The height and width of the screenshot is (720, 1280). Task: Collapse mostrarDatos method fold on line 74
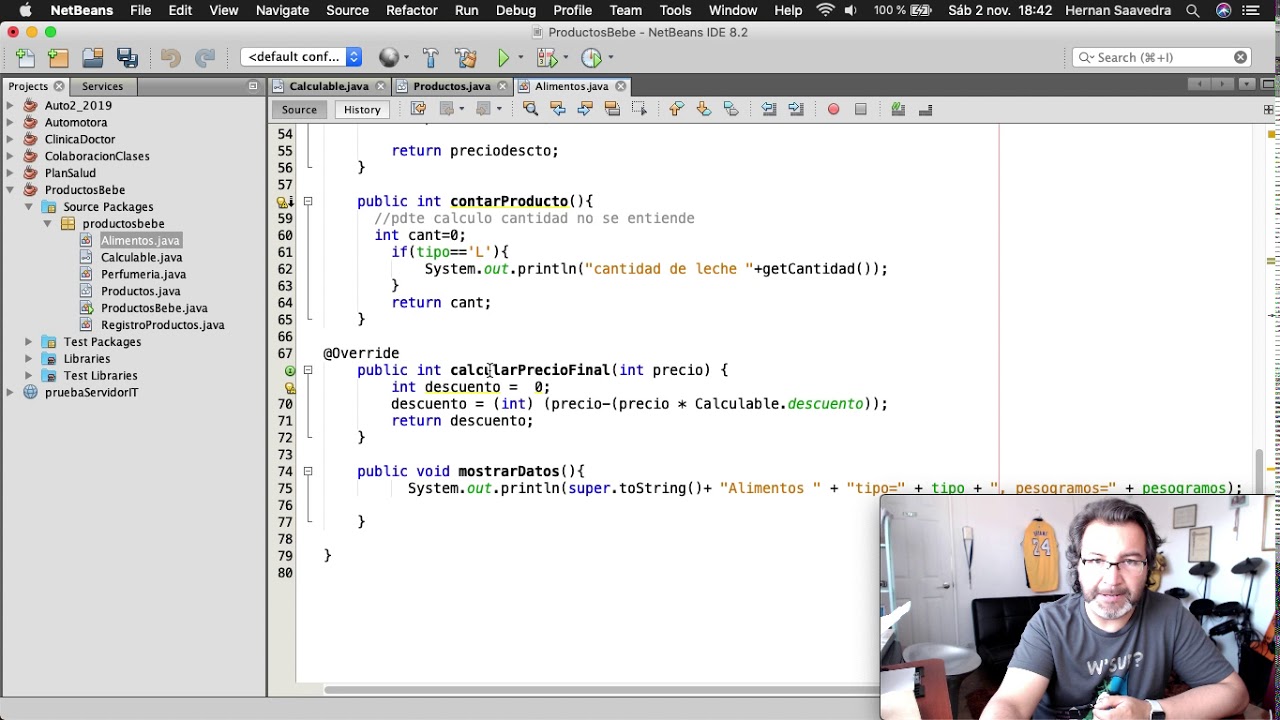308,472
